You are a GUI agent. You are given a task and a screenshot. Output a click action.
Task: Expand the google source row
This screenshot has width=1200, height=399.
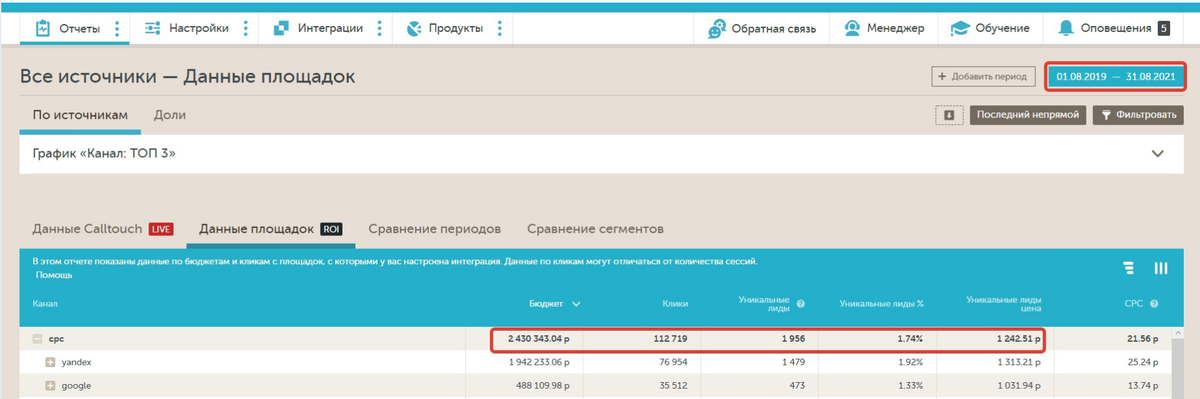pyautogui.click(x=50, y=386)
